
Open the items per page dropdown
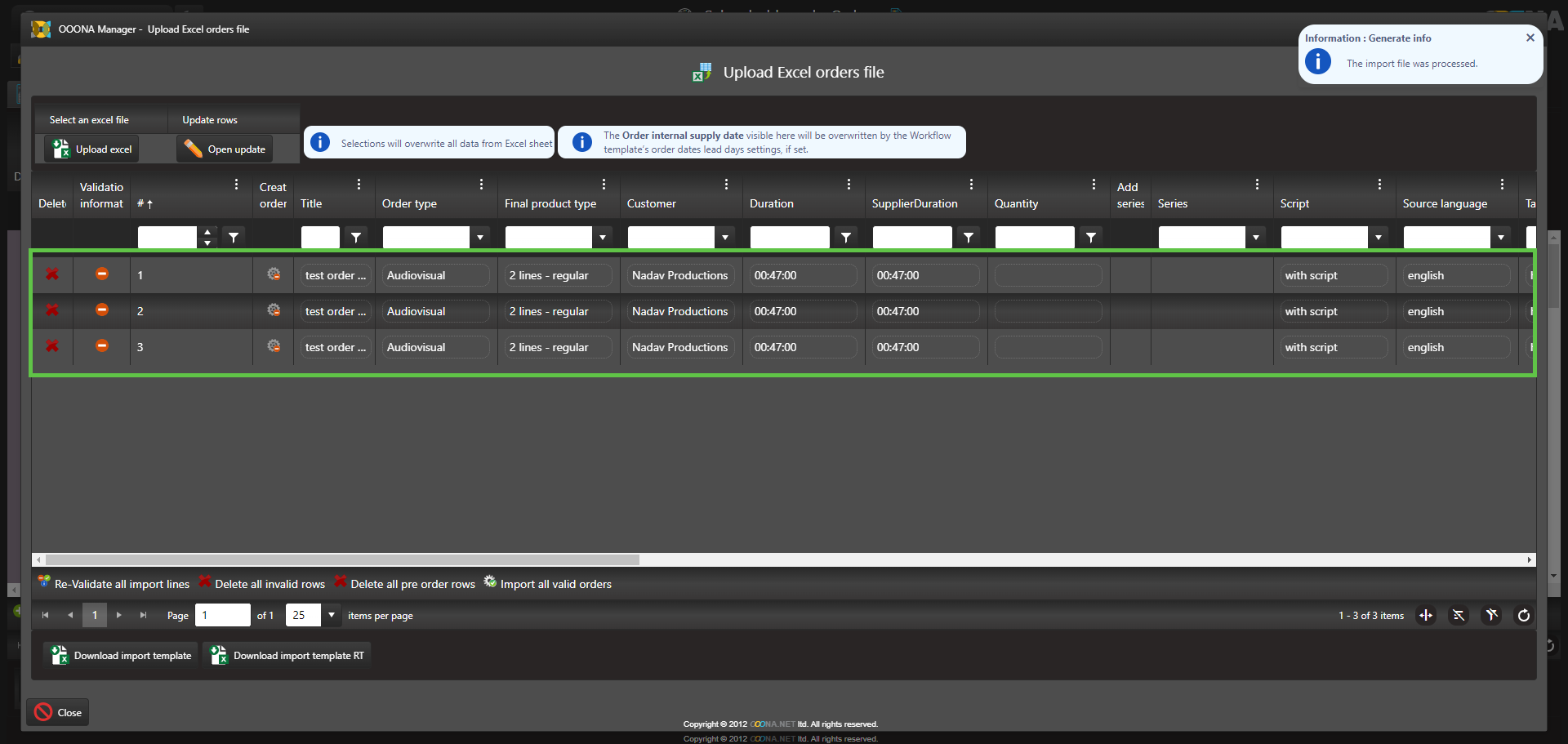point(332,615)
